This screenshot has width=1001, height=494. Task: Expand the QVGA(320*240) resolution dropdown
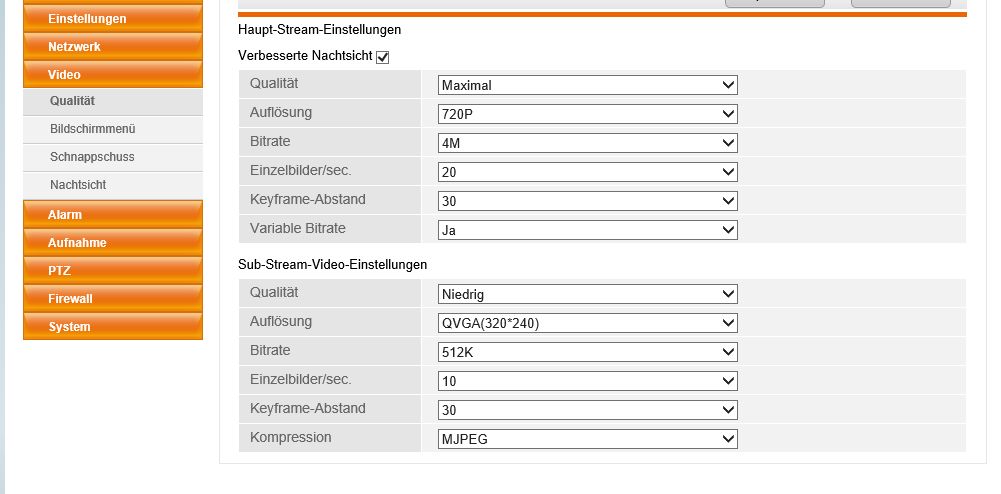click(587, 323)
